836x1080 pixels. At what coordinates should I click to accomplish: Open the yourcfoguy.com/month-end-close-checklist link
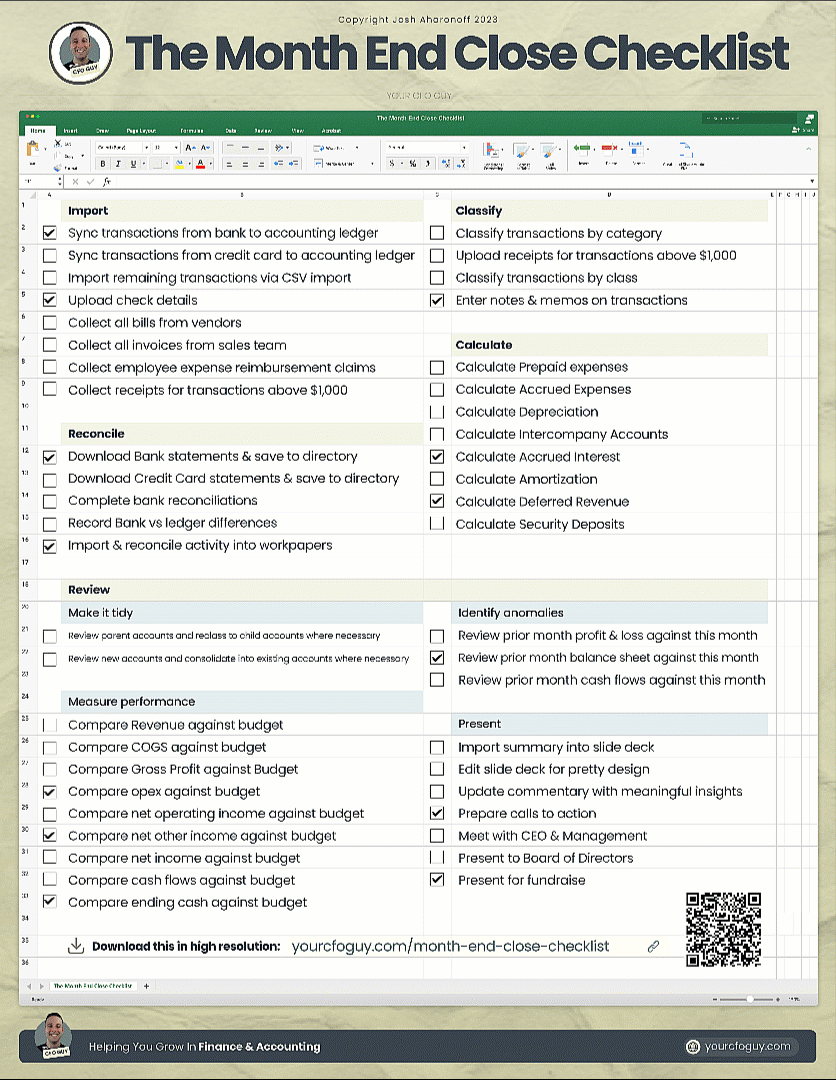[x=450, y=946]
